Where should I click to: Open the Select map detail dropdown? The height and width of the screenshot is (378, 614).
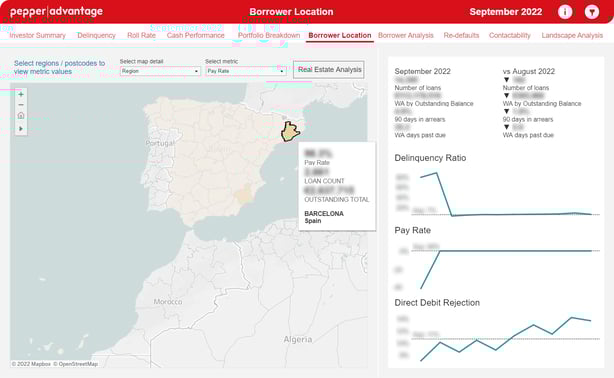coord(160,71)
